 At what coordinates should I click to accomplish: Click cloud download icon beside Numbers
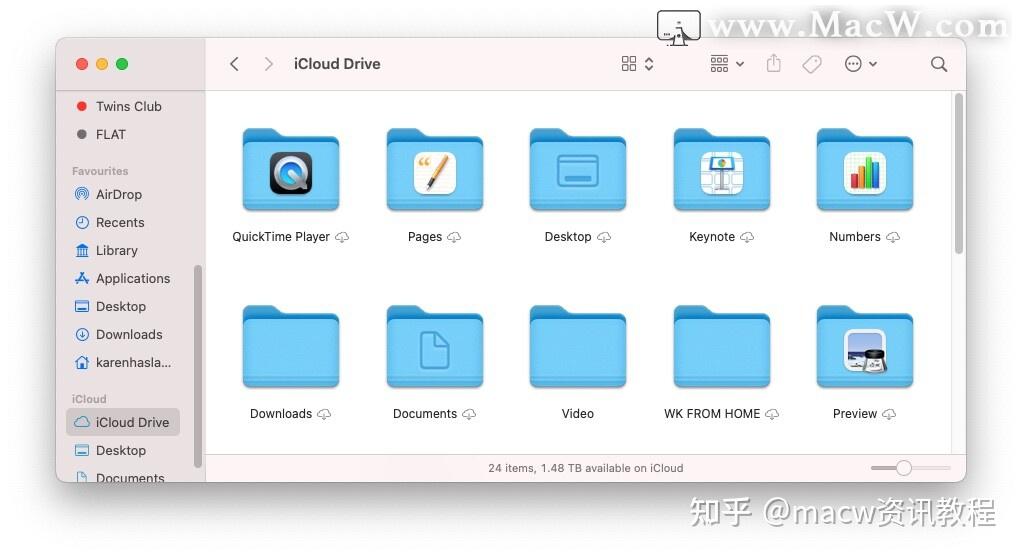coord(893,237)
